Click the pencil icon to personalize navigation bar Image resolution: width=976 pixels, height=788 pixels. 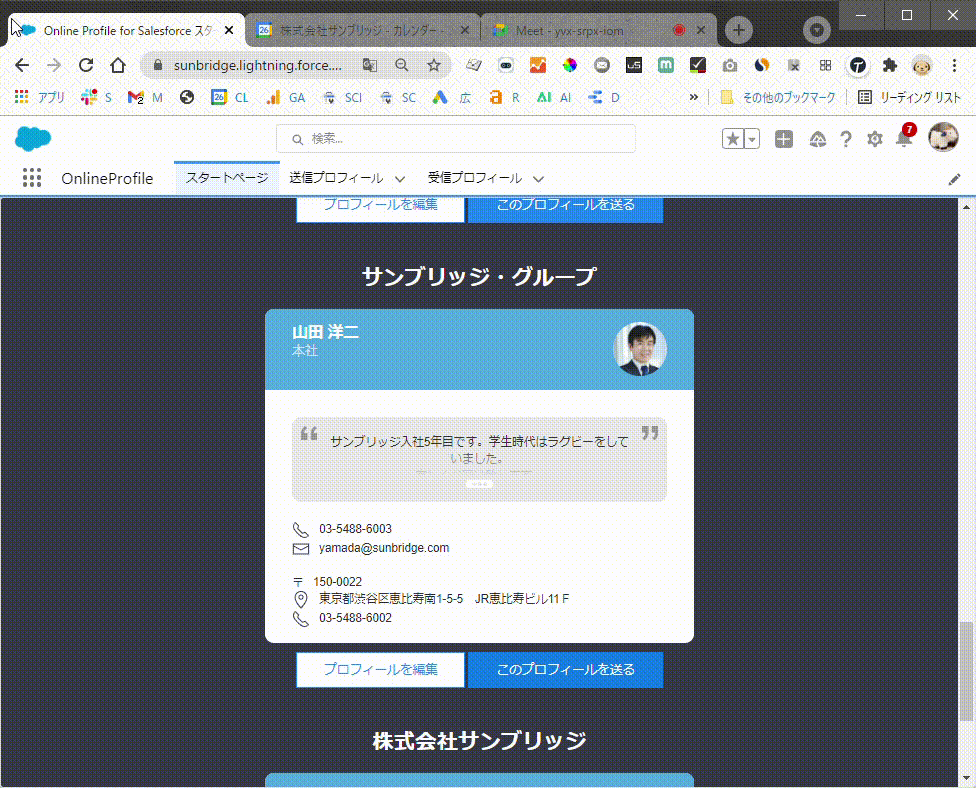pos(954,179)
